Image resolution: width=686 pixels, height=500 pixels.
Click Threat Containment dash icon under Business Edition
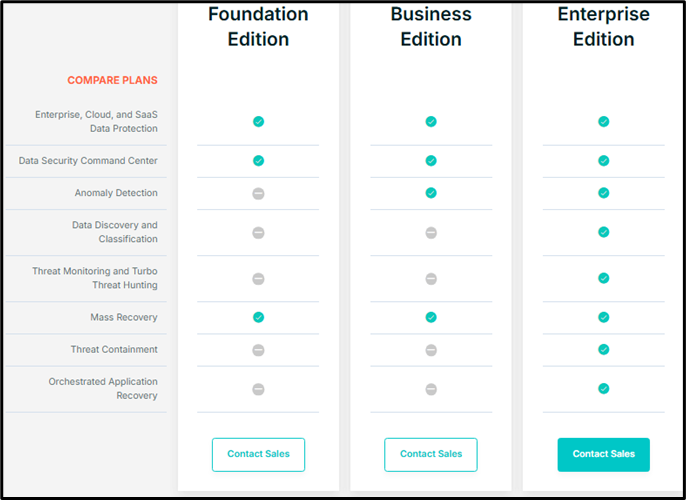tap(431, 350)
